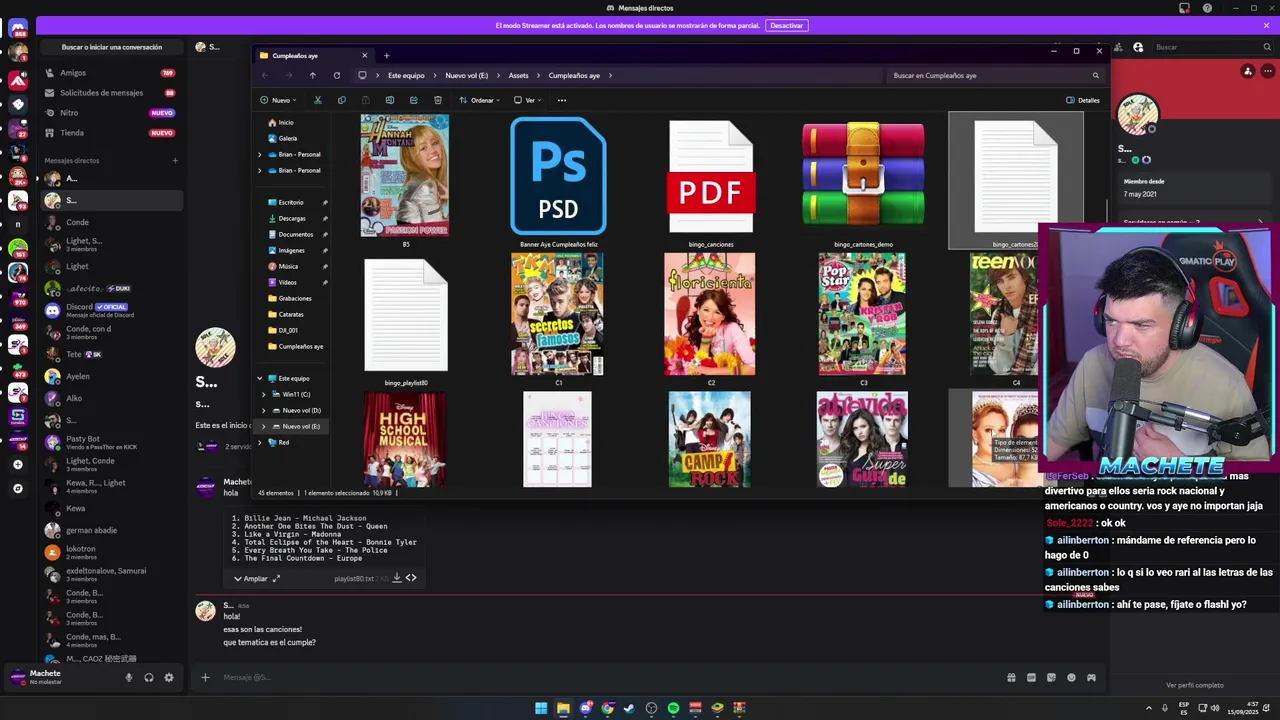Click the Delete trash icon in Explorer toolbar
This screenshot has height=720, width=1280.
pos(437,100)
